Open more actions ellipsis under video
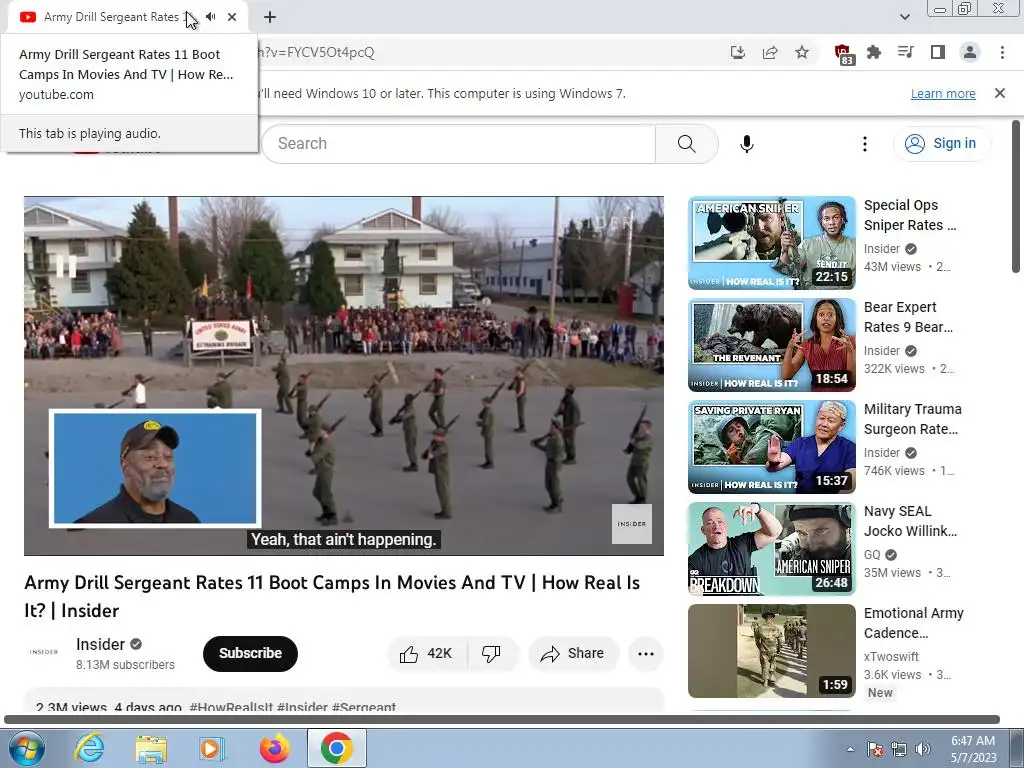Image resolution: width=1024 pixels, height=768 pixels. (646, 653)
